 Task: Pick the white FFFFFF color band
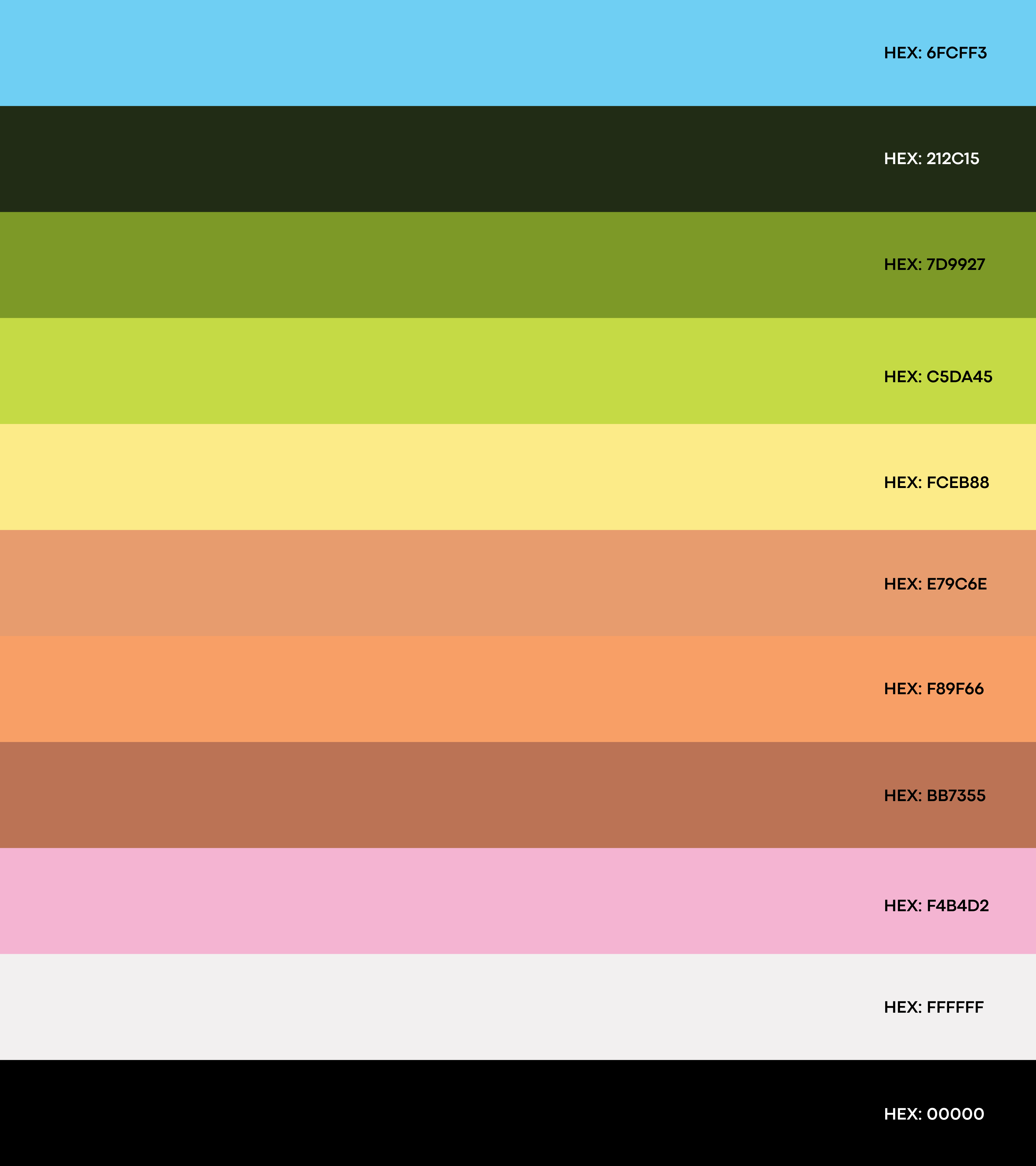click(x=433, y=1007)
